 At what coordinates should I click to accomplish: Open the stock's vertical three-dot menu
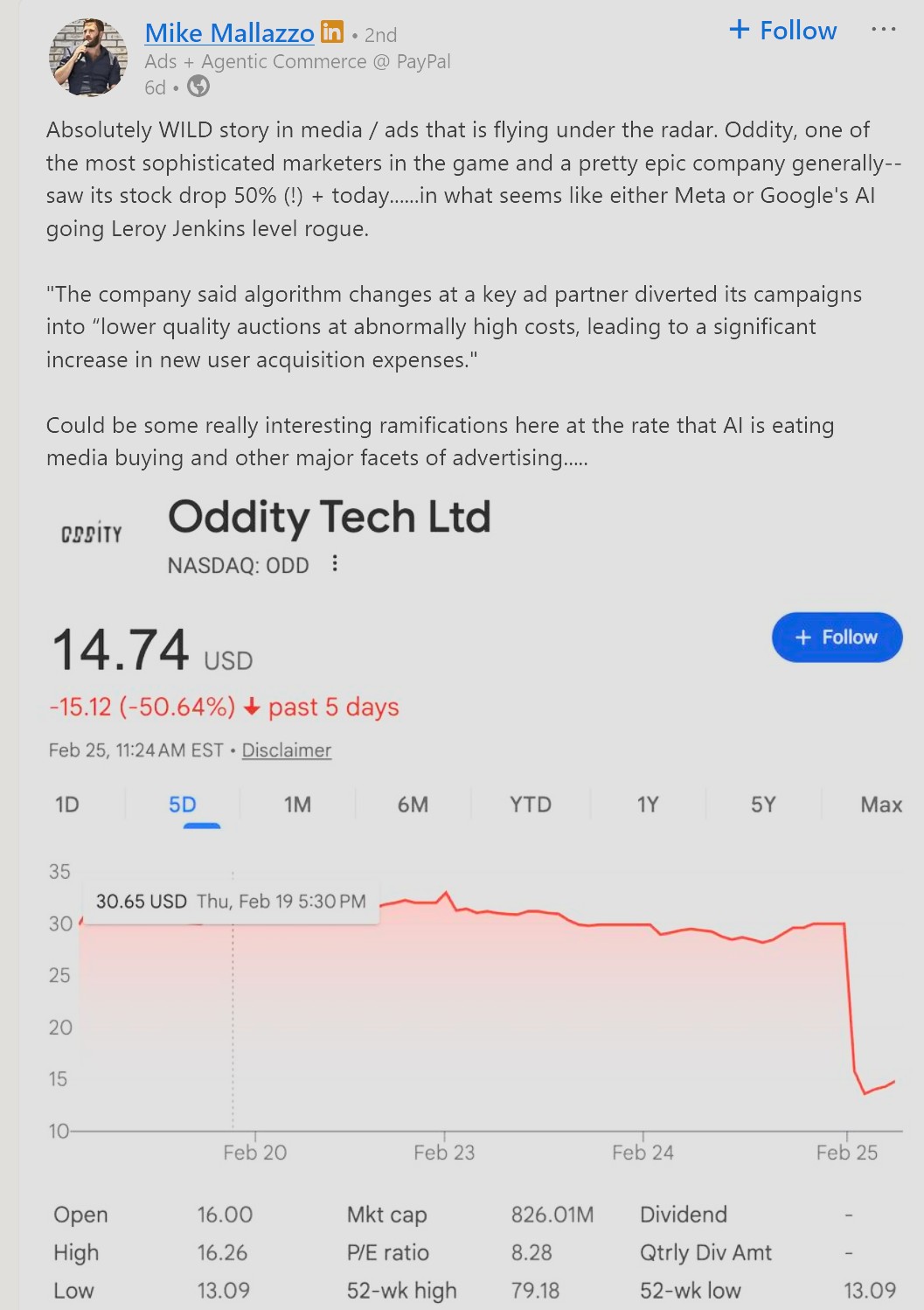click(x=335, y=564)
